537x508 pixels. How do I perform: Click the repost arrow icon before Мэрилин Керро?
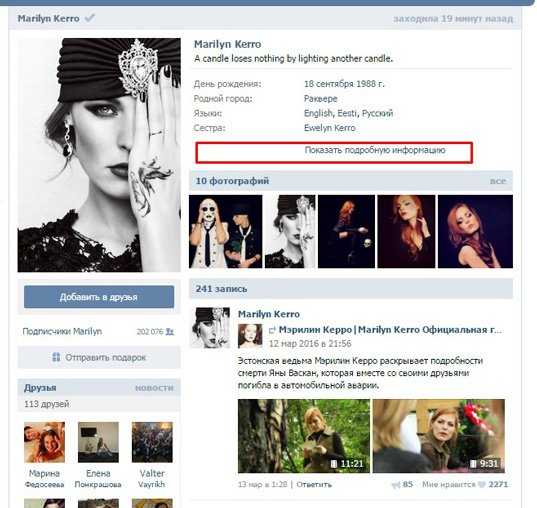click(272, 330)
